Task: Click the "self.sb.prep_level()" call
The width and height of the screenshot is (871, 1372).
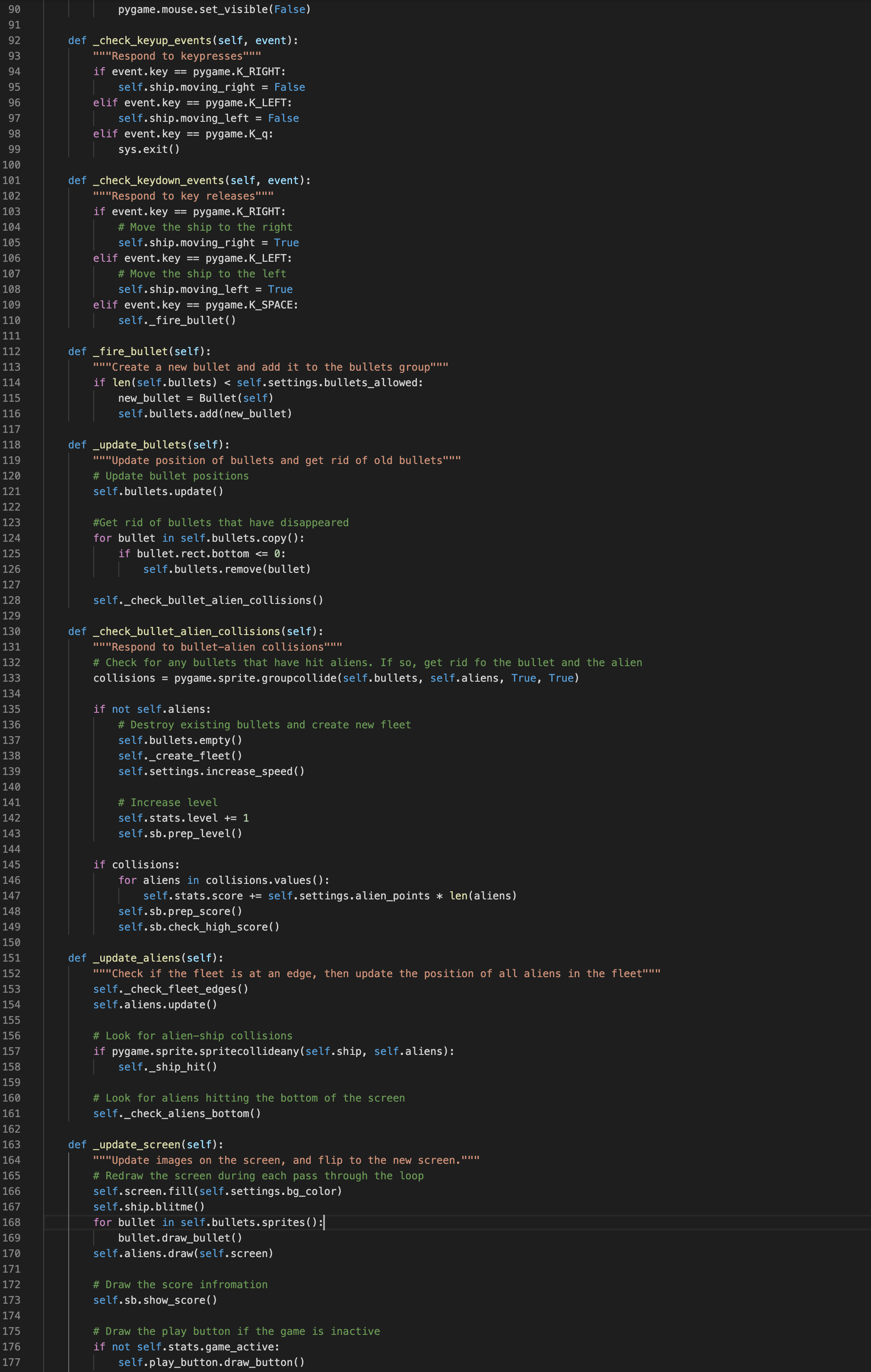Action: point(180,834)
